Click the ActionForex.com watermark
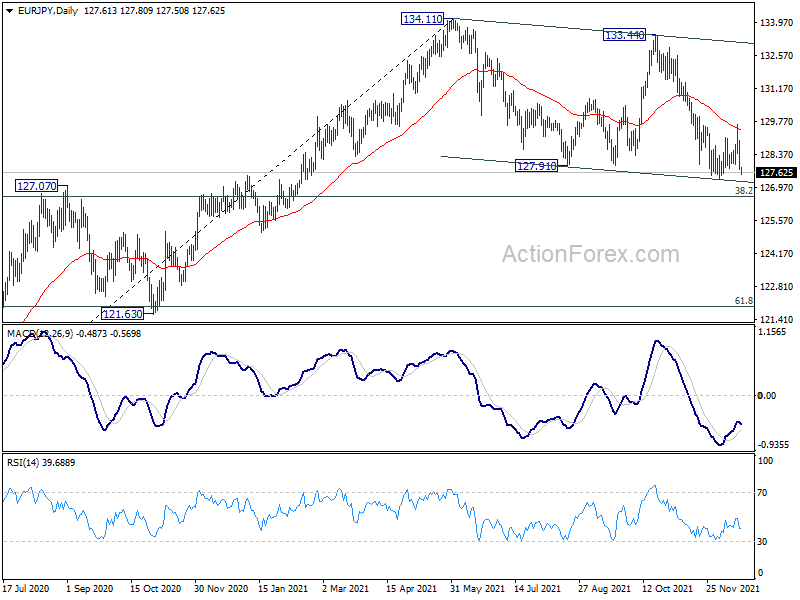Image resolution: width=800 pixels, height=600 pixels. pyautogui.click(x=591, y=254)
